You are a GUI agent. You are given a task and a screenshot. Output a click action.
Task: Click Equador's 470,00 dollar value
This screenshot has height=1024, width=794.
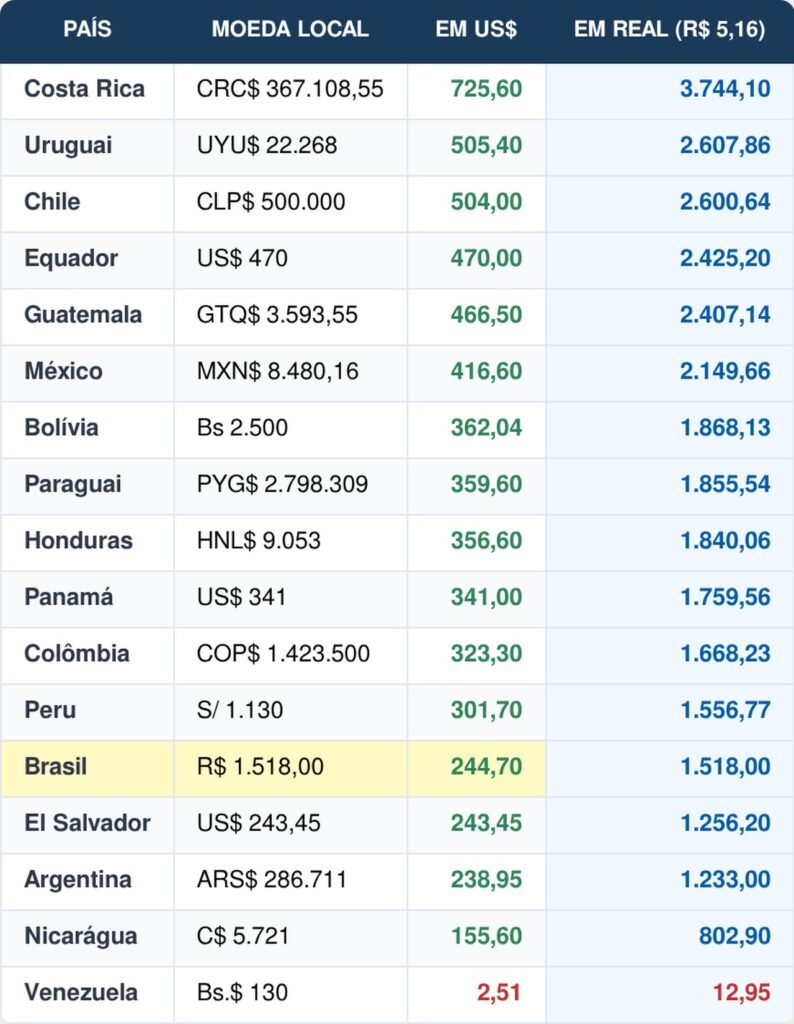tap(490, 258)
